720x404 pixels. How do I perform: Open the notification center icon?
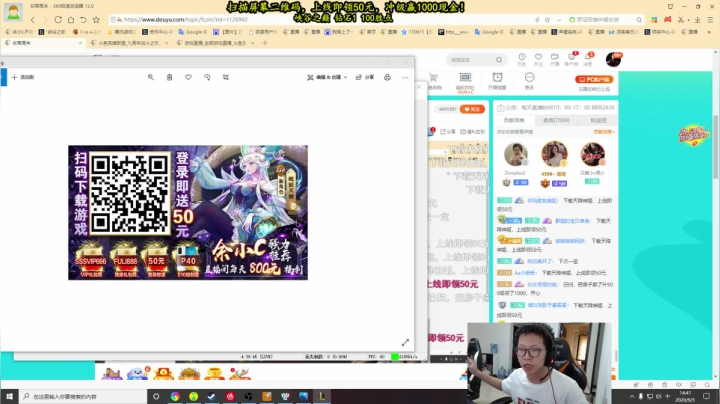[707, 396]
